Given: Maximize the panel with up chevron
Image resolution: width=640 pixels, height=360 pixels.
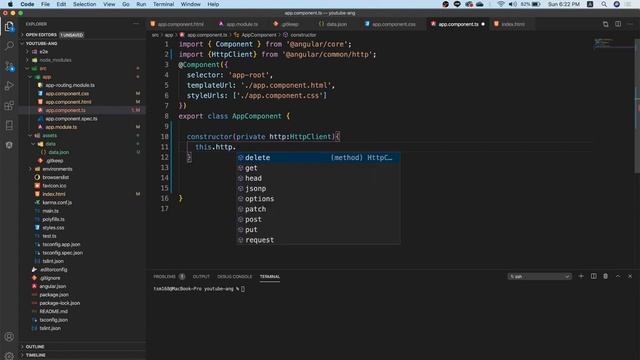Looking at the screenshot, I should (x=618, y=276).
